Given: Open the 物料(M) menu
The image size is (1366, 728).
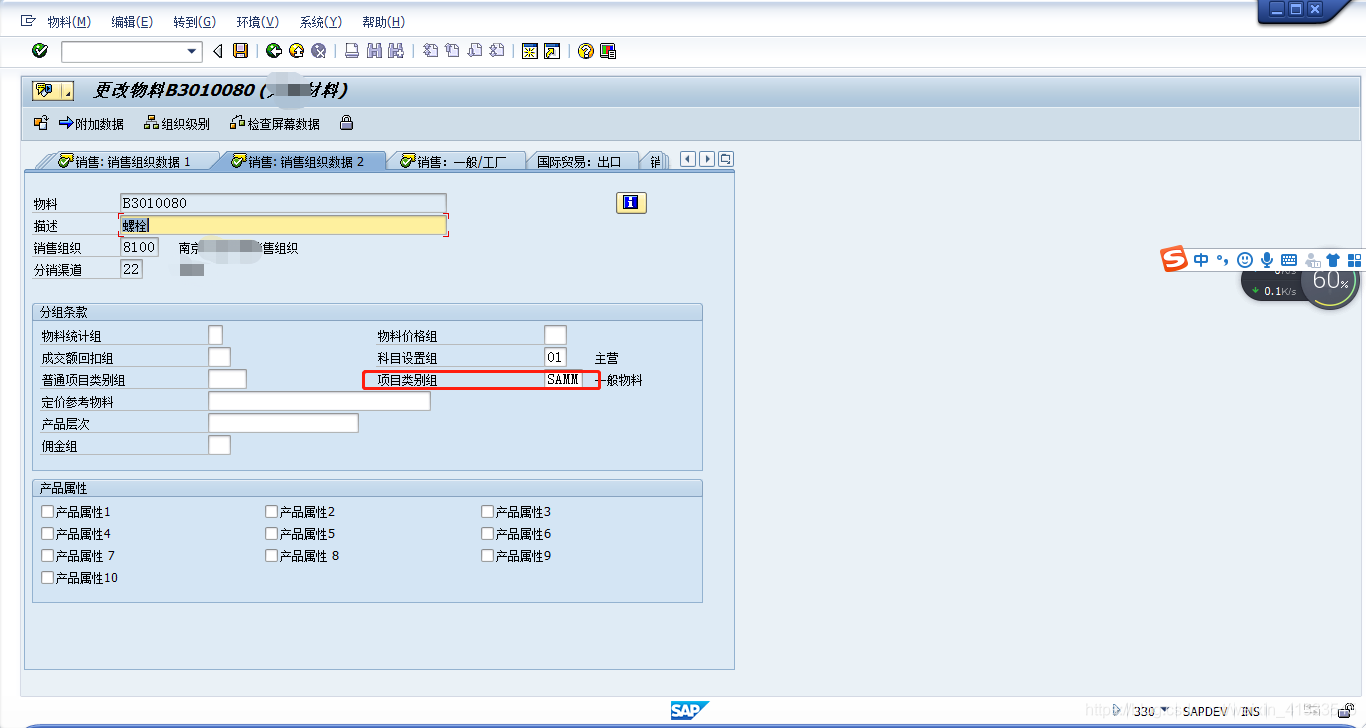Looking at the screenshot, I should click(69, 22).
